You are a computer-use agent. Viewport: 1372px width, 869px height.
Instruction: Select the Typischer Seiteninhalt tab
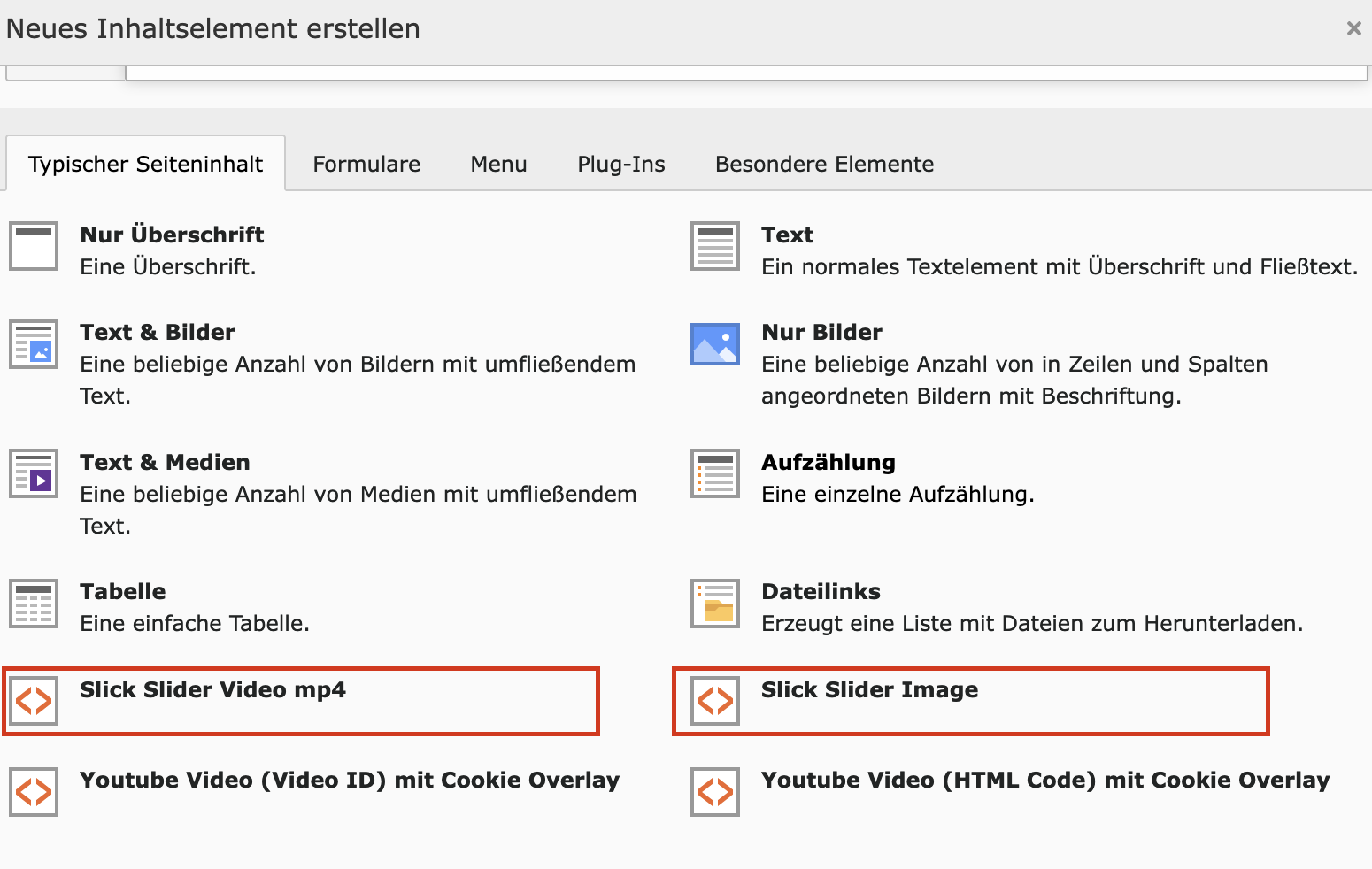[145, 165]
